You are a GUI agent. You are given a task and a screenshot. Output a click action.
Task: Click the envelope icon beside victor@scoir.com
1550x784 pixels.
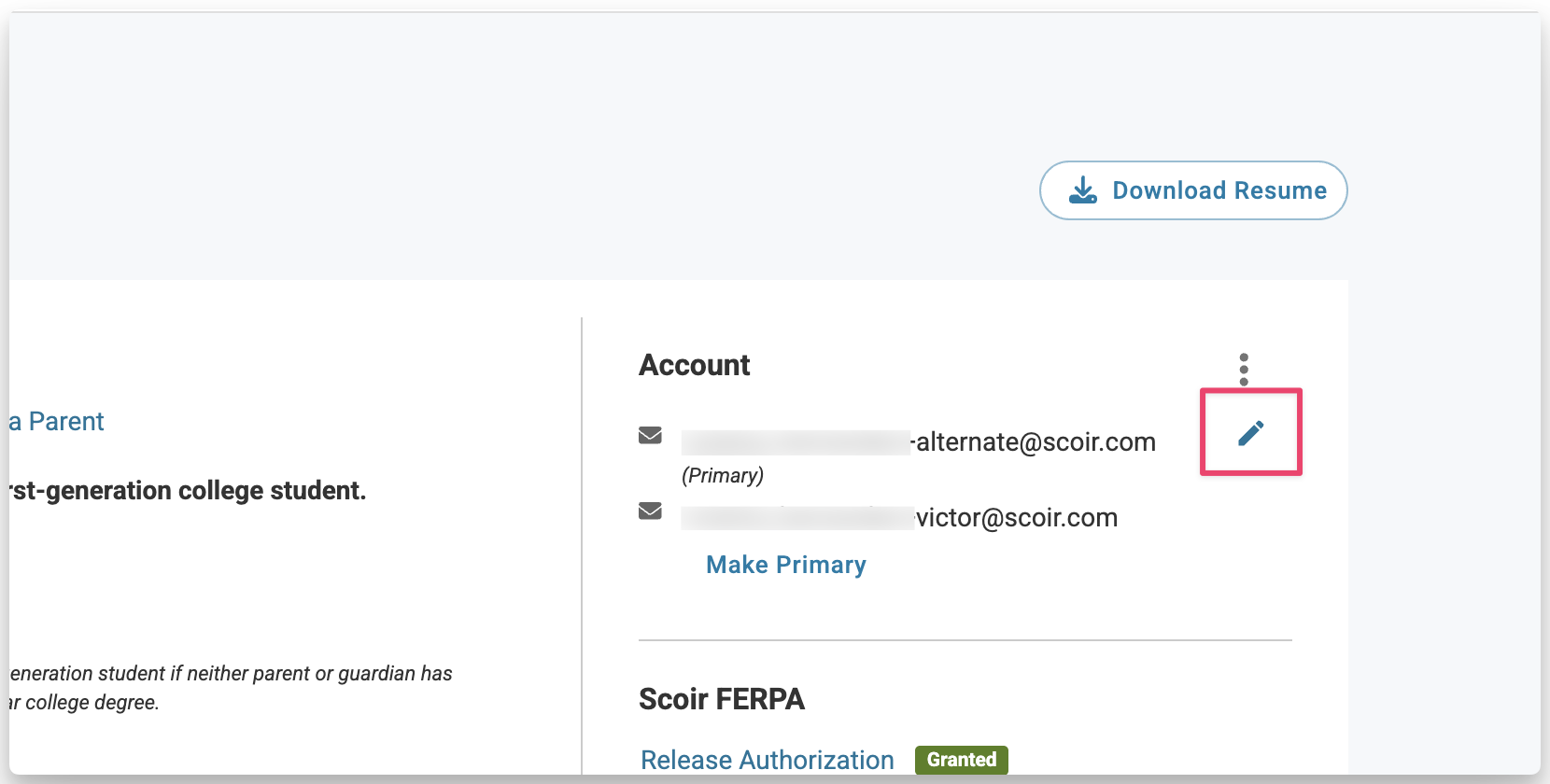point(650,511)
